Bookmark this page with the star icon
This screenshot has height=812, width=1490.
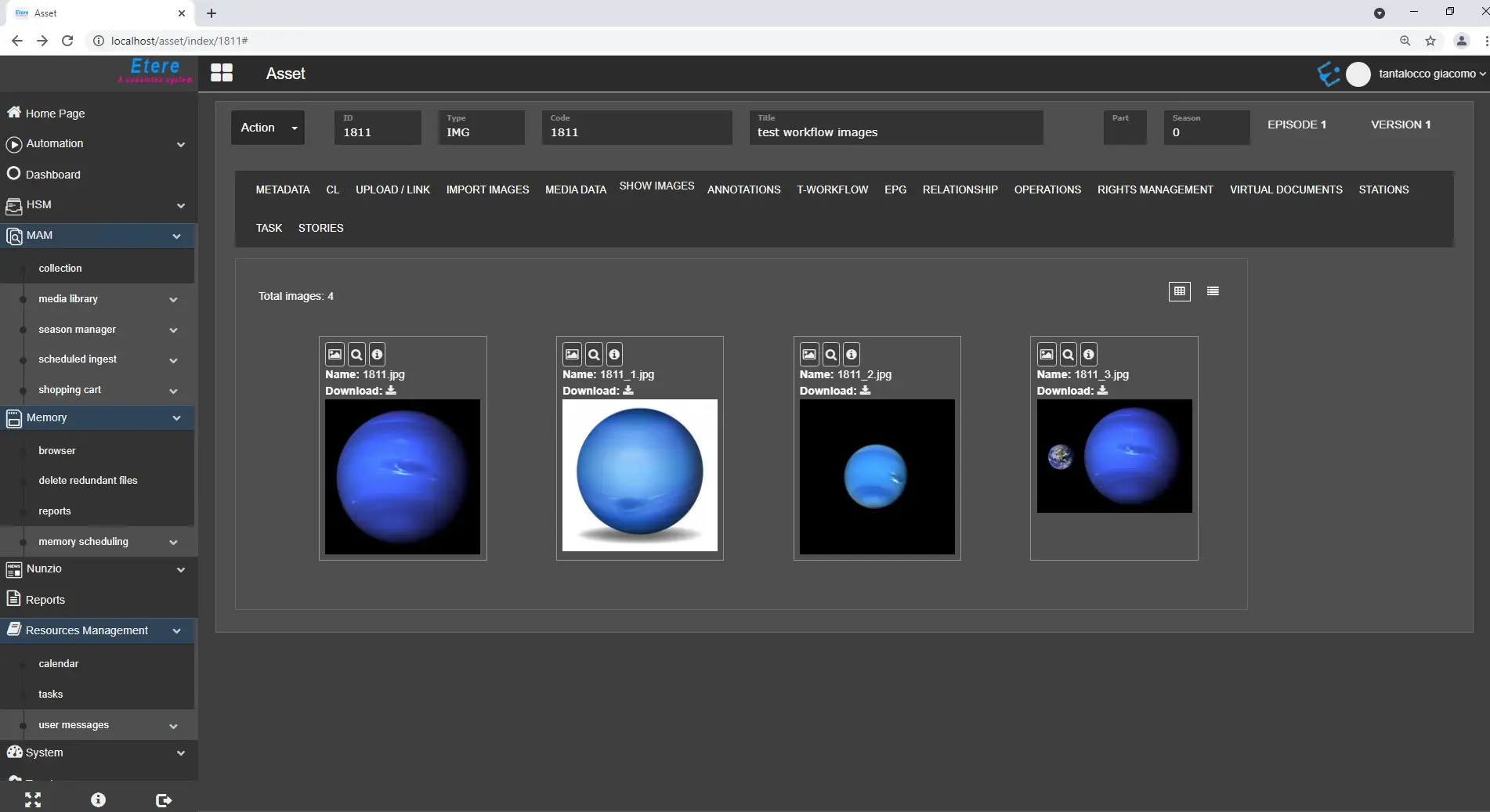pyautogui.click(x=1430, y=41)
